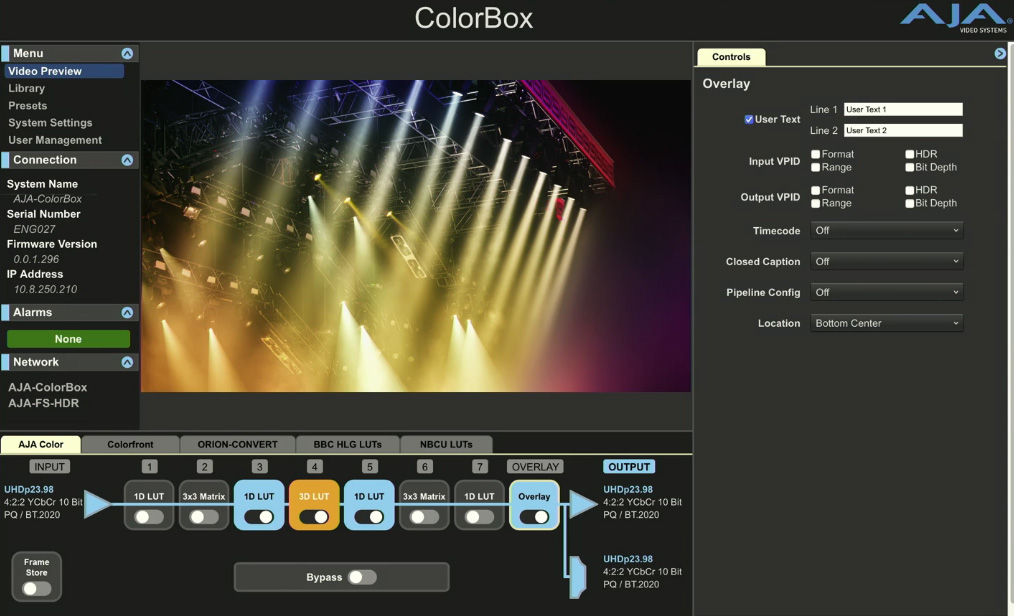Turn on the Frame Store switch
The image size is (1014, 616).
tap(36, 588)
